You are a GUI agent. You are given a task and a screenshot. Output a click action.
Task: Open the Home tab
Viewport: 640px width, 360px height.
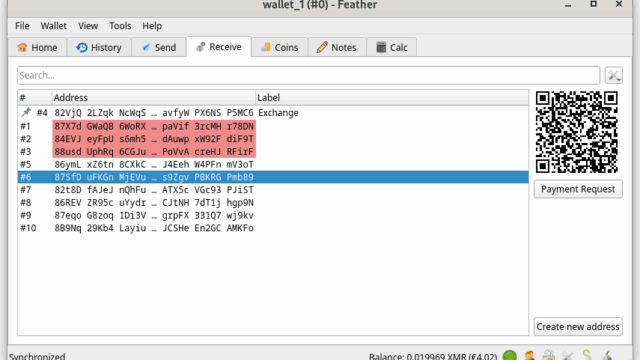(37, 47)
